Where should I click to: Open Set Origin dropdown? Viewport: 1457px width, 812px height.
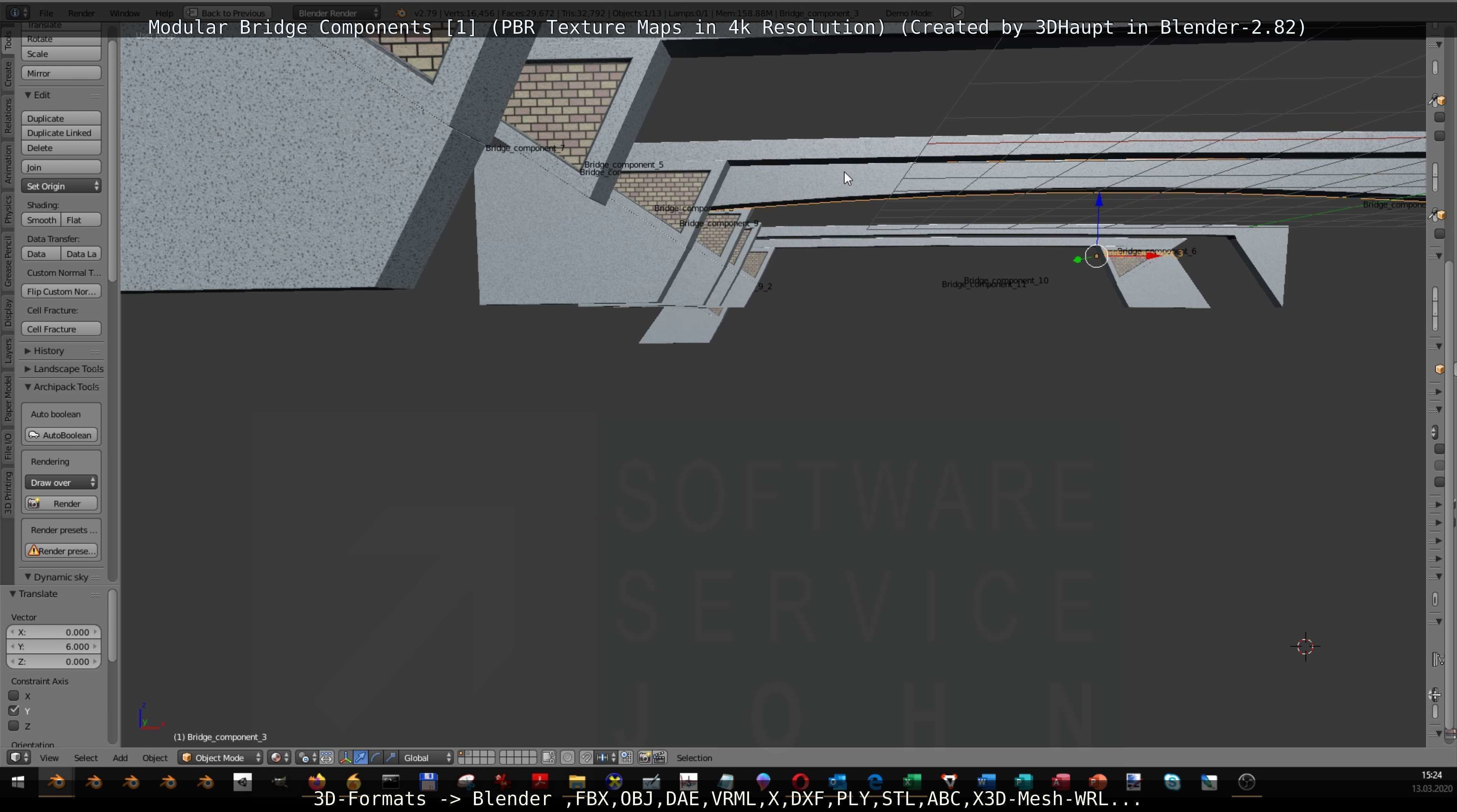pyautogui.click(x=61, y=186)
